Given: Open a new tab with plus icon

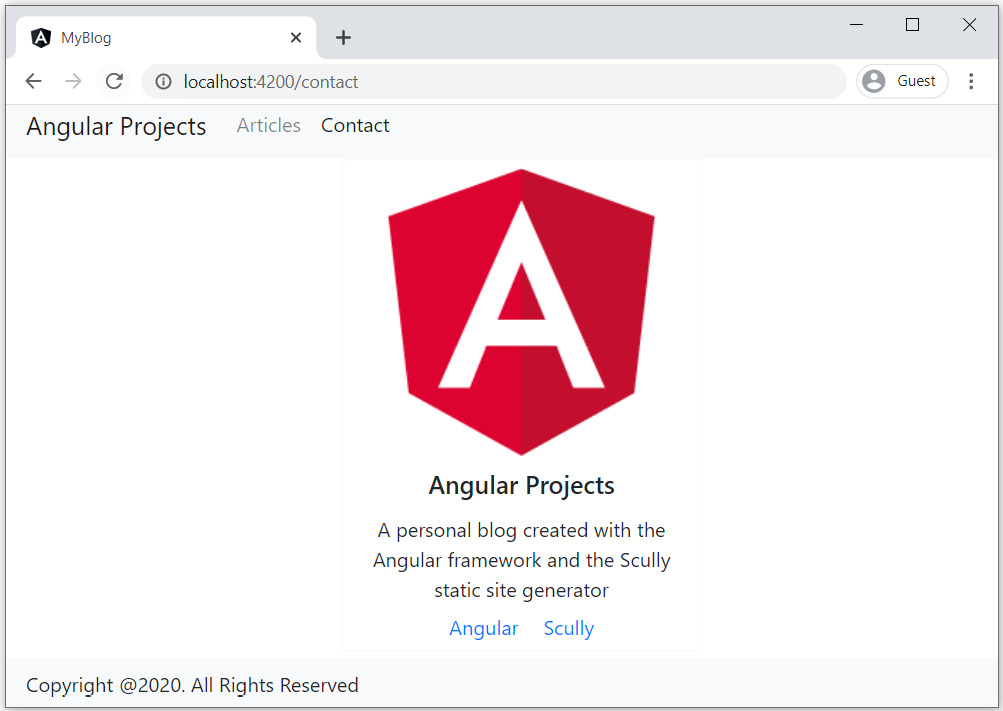Looking at the screenshot, I should pyautogui.click(x=344, y=38).
